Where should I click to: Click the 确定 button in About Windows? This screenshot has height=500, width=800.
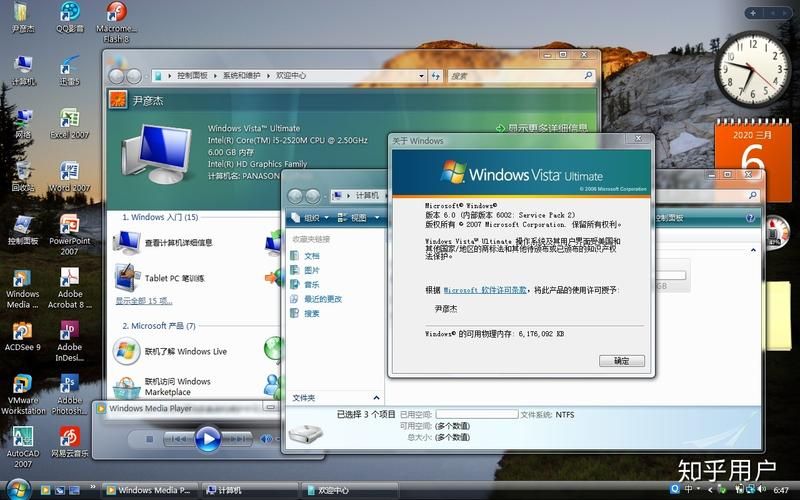point(621,361)
